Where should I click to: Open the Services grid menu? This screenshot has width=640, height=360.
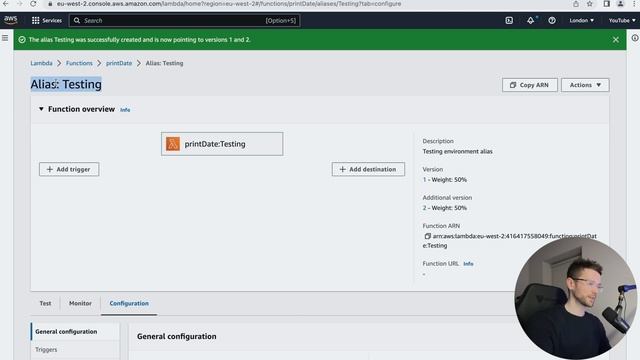(x=47, y=20)
